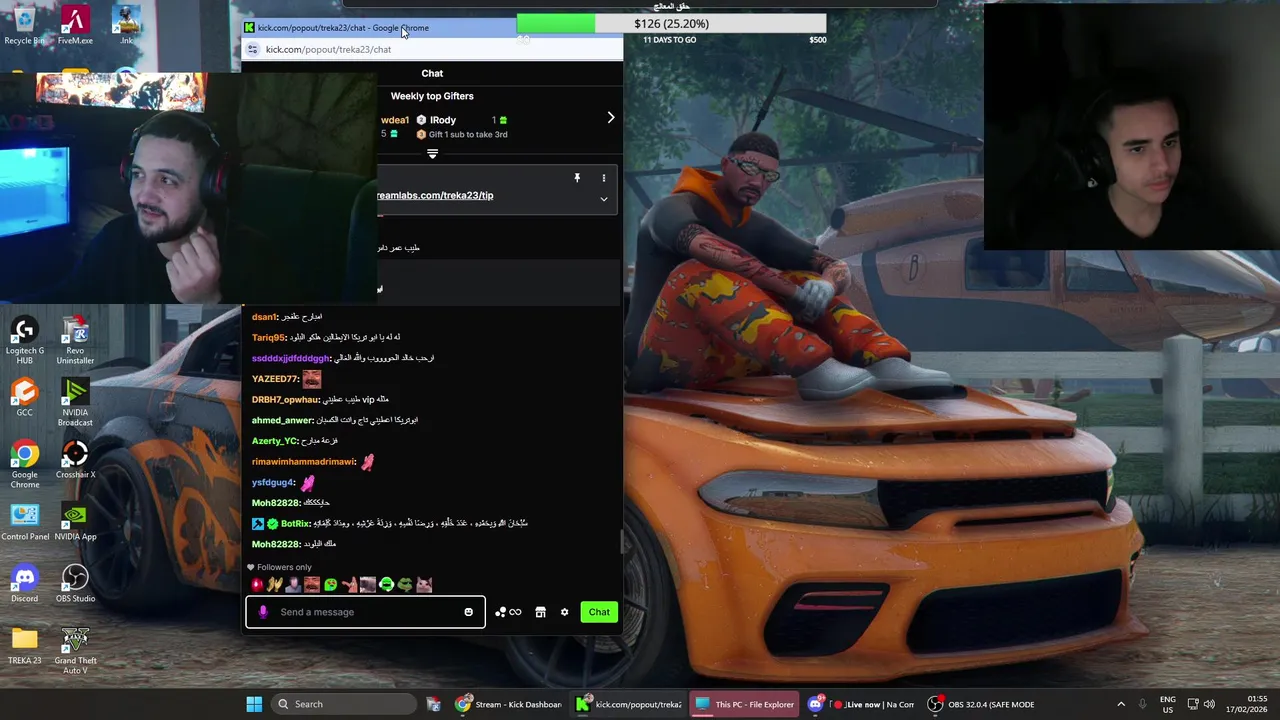Insert the praying hands emote
Viewport: 1280px width, 720px height.
pos(275,585)
